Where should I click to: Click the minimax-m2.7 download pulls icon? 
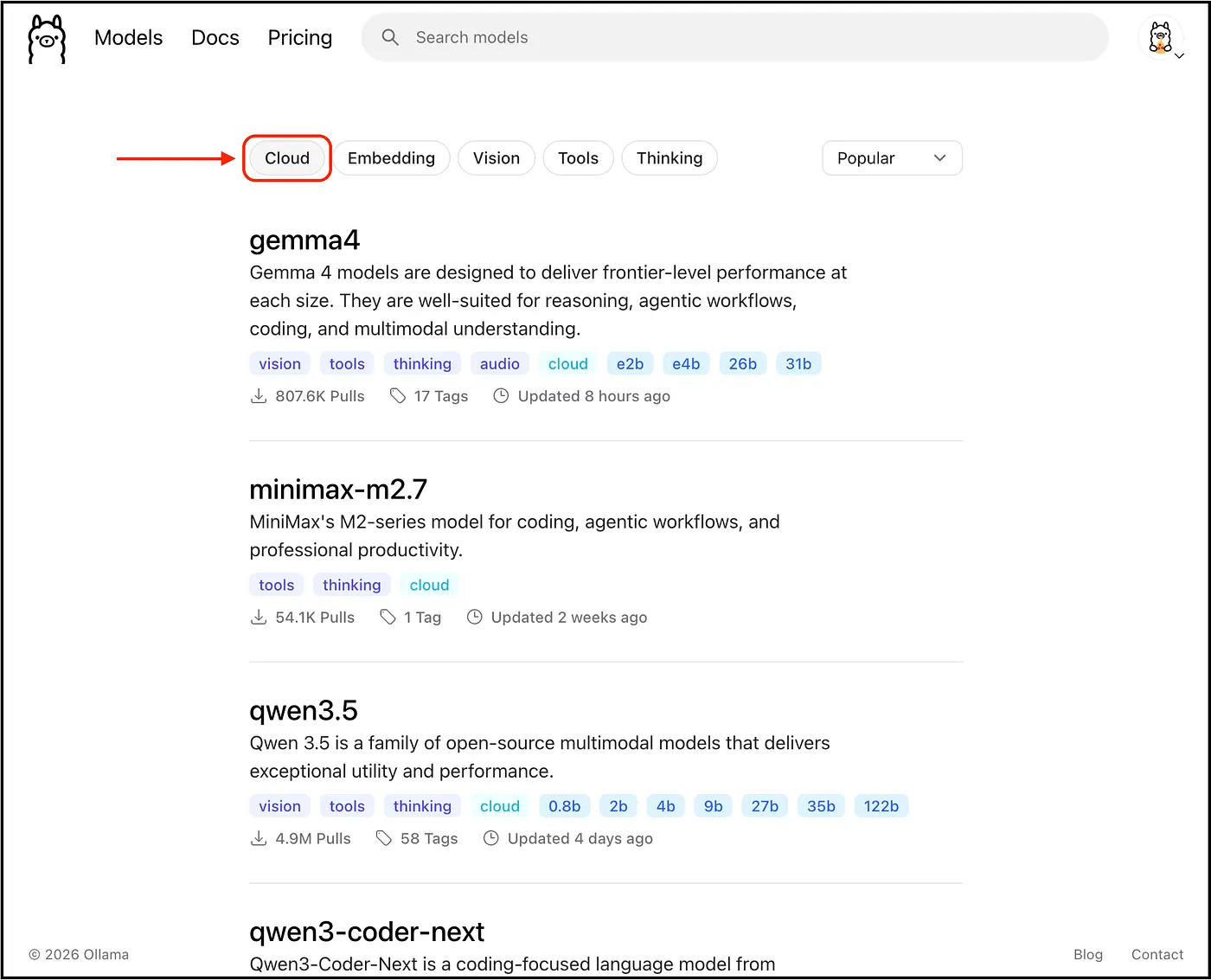[258, 618]
